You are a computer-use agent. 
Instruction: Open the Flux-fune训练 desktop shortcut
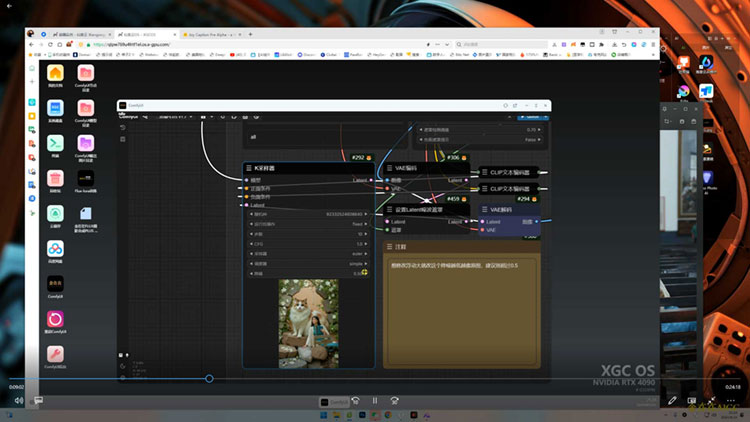tap(86, 178)
